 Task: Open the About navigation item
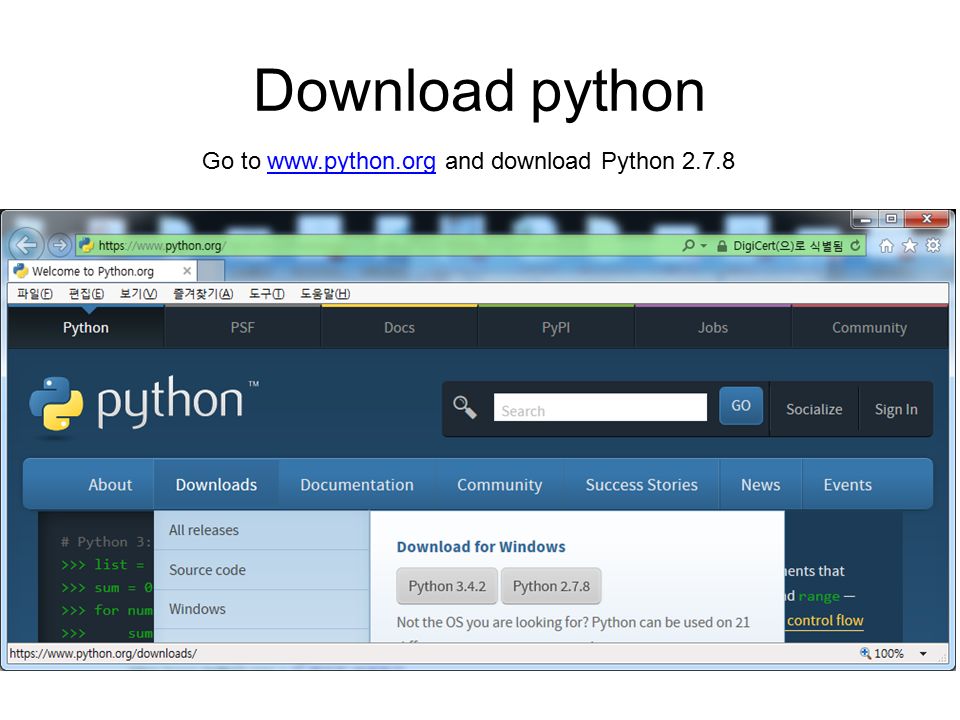[x=110, y=484]
